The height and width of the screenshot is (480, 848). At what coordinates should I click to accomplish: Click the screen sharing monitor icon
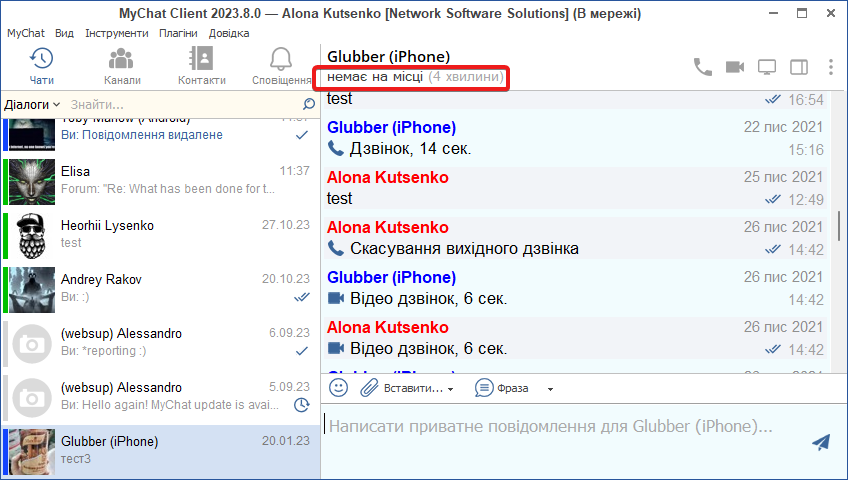pyautogui.click(x=767, y=67)
